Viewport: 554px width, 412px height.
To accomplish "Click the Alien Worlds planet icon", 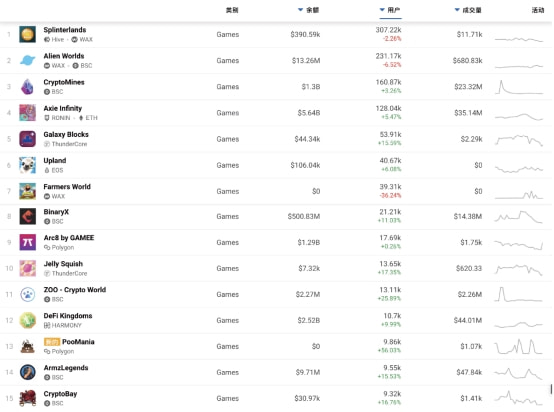I will (x=27, y=60).
